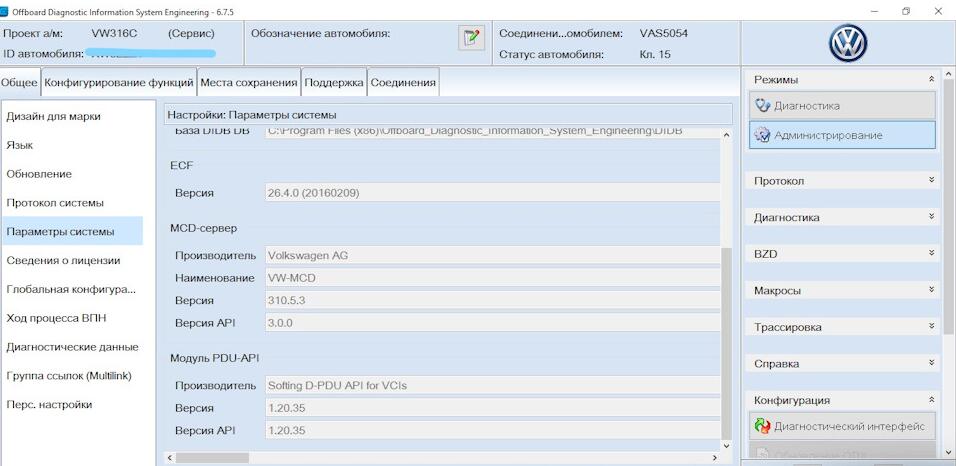Expand the Трассировка section
The image size is (956, 466).
932,326
